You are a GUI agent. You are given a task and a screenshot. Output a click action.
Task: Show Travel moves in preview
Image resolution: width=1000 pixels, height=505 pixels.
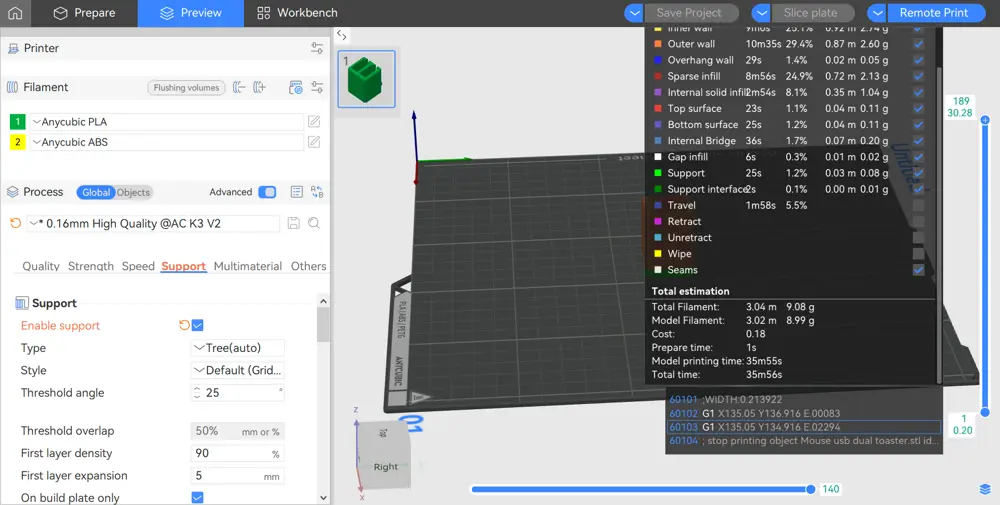click(918, 205)
